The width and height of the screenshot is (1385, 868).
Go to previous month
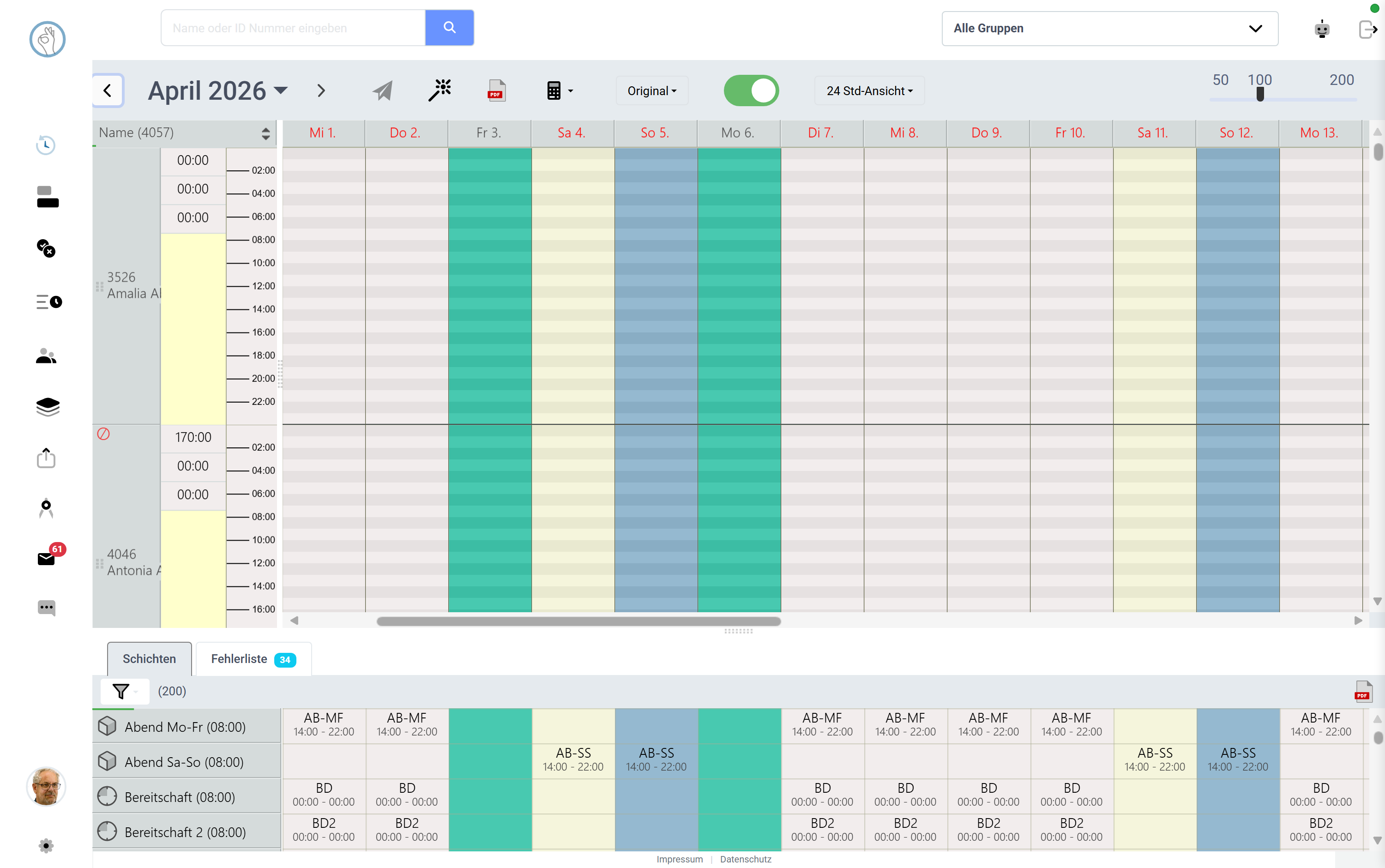pyautogui.click(x=107, y=90)
